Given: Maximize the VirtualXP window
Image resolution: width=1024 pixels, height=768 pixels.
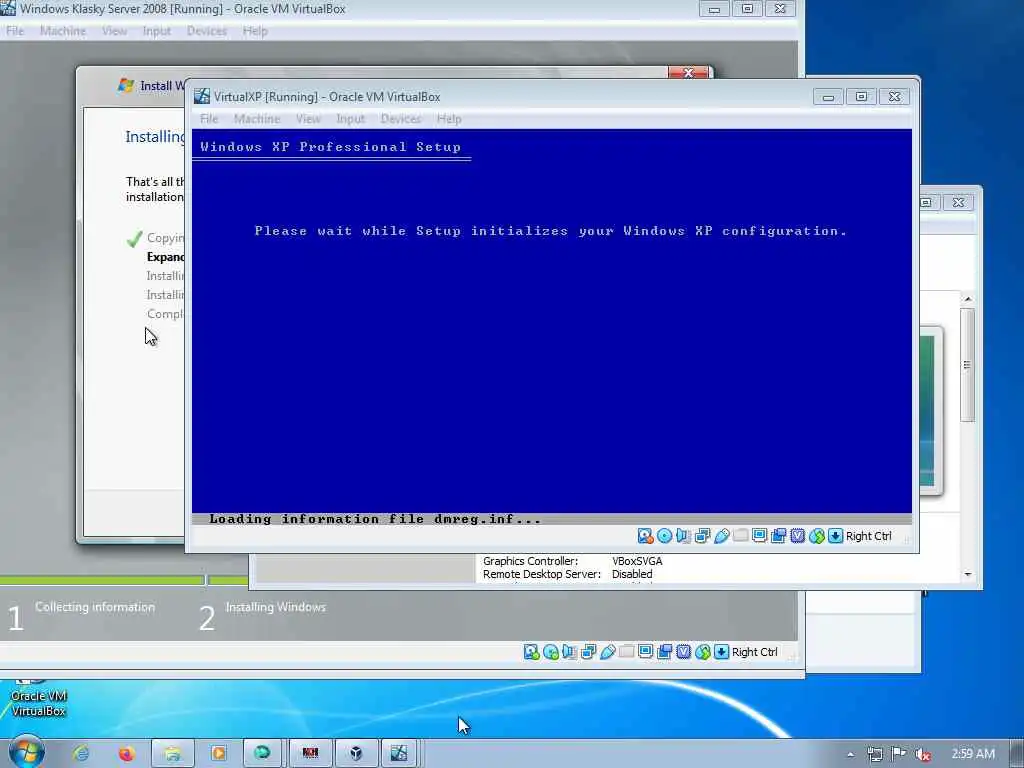Looking at the screenshot, I should [861, 97].
